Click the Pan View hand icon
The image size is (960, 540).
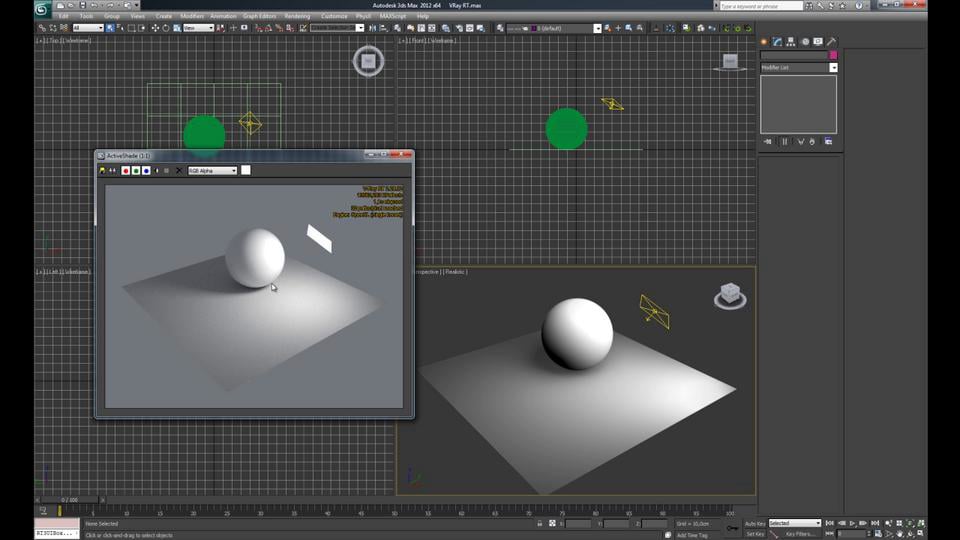899,534
